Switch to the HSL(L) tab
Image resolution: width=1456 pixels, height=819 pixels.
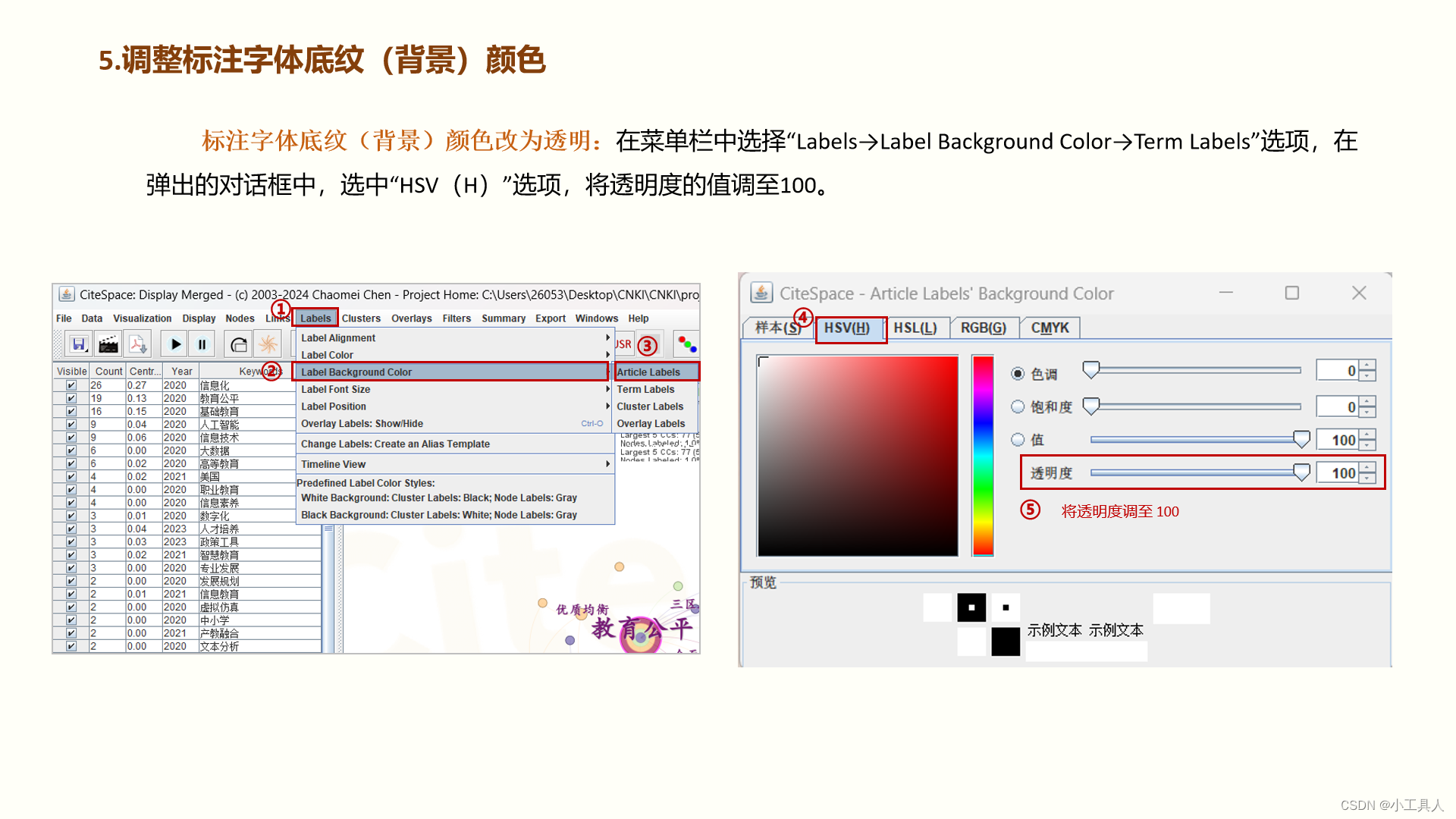click(915, 328)
